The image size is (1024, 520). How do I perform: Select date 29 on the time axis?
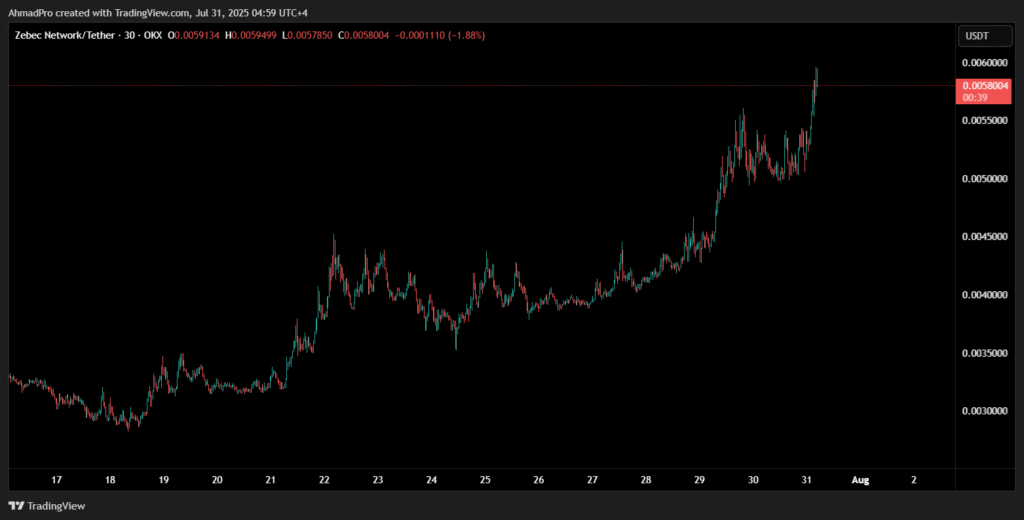pyautogui.click(x=700, y=480)
